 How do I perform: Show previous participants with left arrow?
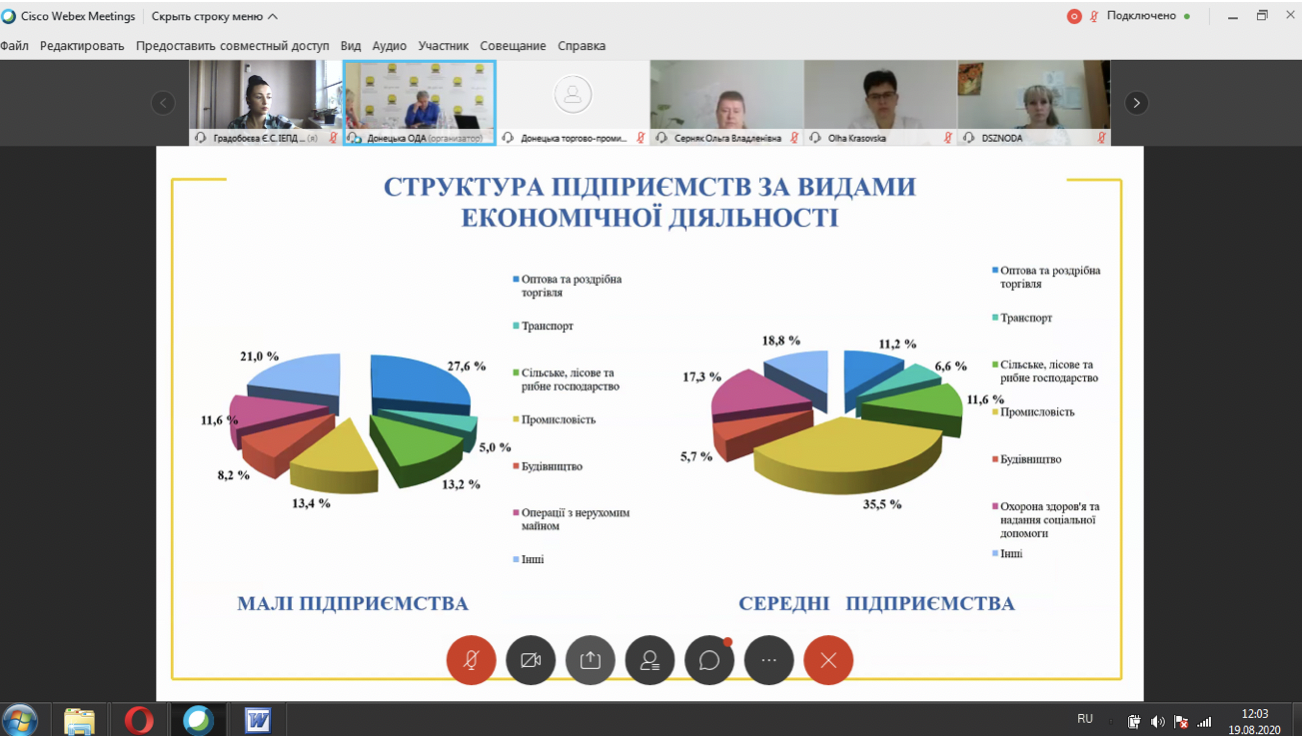[x=163, y=103]
